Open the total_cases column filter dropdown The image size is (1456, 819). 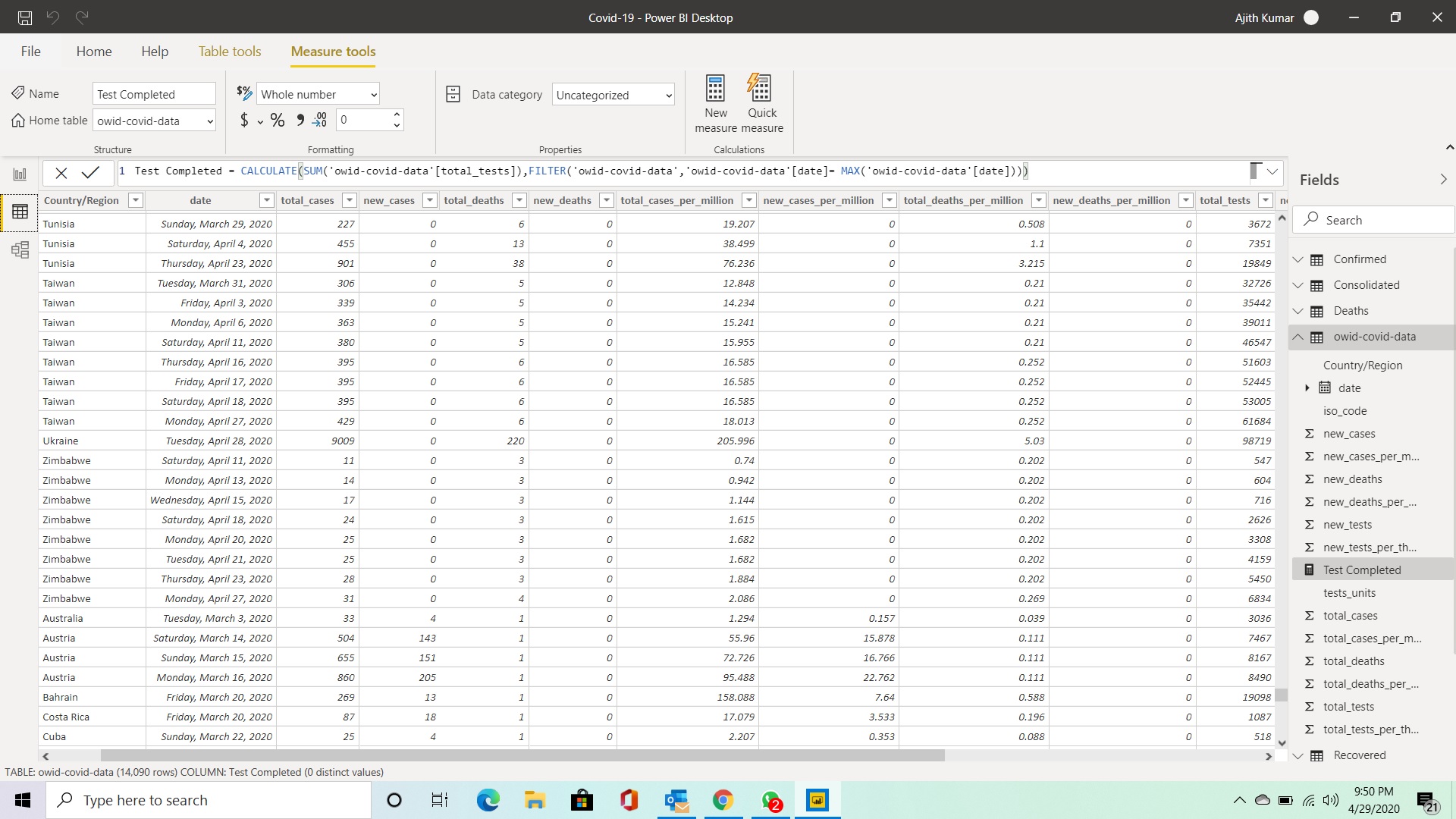(x=350, y=200)
